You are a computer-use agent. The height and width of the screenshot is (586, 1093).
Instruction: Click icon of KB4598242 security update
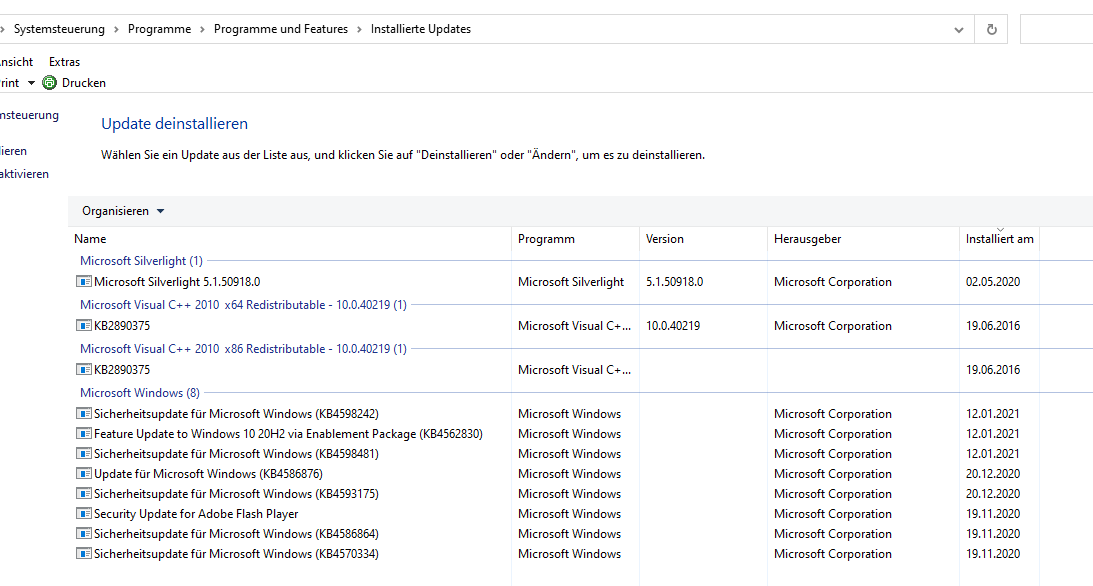84,414
